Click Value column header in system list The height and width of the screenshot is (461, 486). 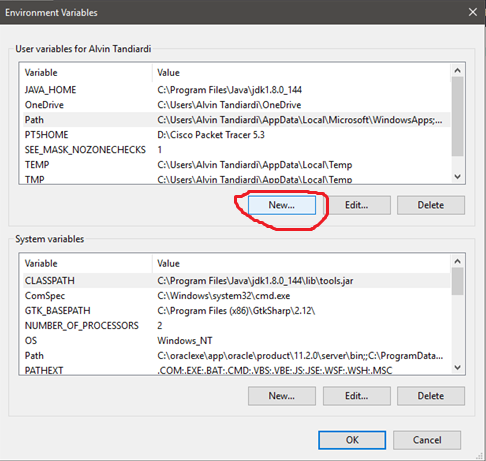click(302, 264)
